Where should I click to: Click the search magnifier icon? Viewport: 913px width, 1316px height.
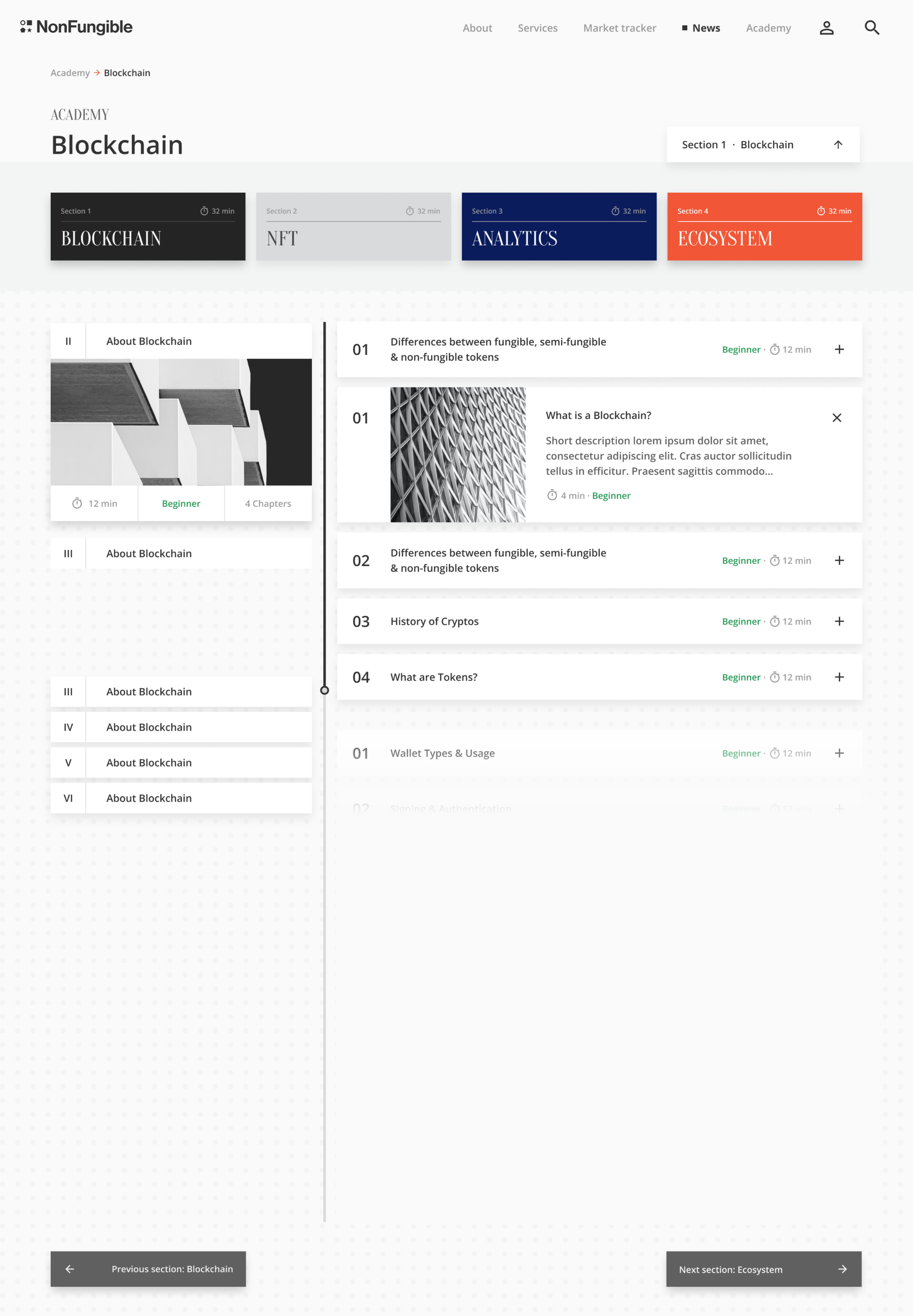[871, 27]
